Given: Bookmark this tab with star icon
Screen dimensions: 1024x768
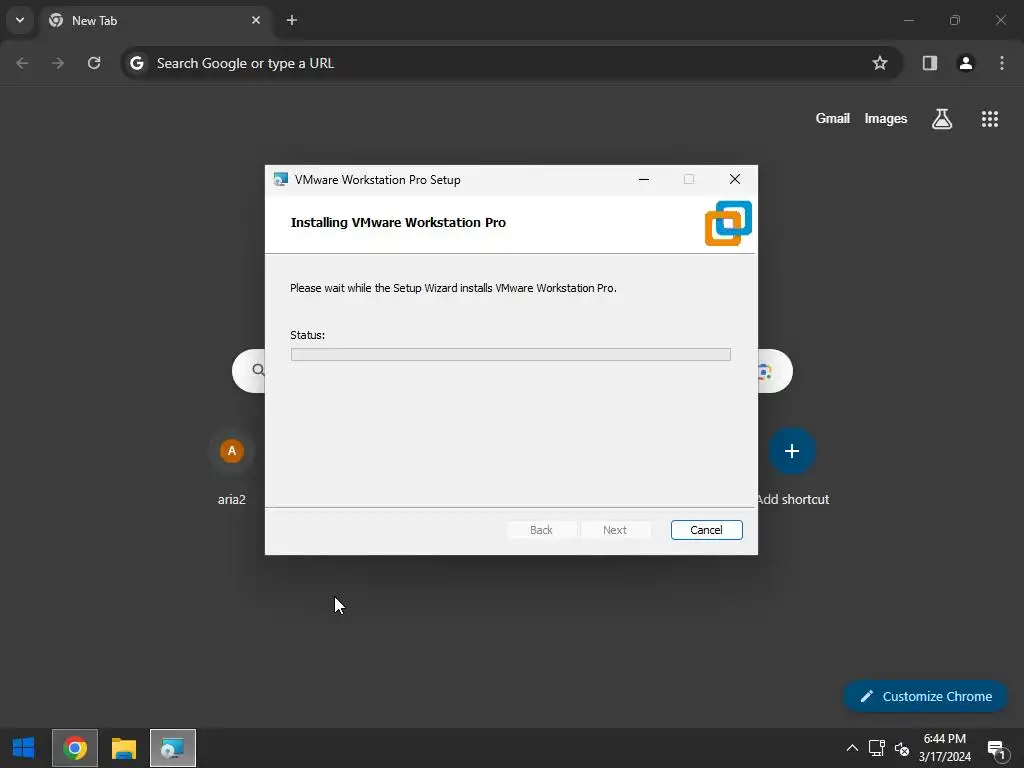Looking at the screenshot, I should [x=880, y=63].
